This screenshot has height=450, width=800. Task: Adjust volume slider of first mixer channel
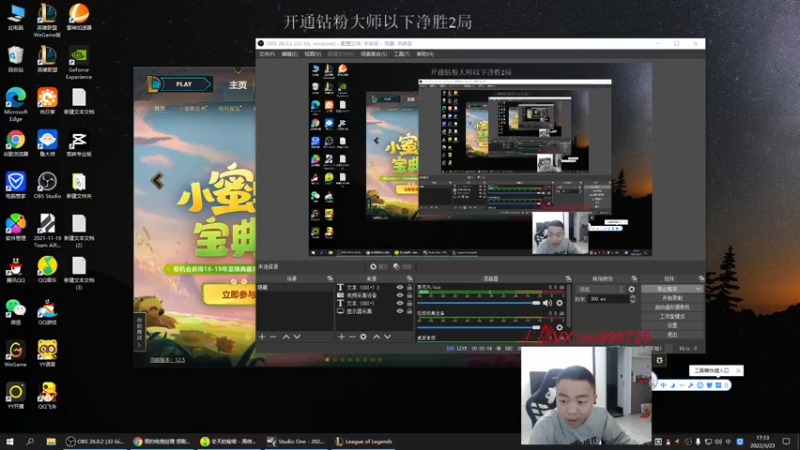click(x=479, y=303)
